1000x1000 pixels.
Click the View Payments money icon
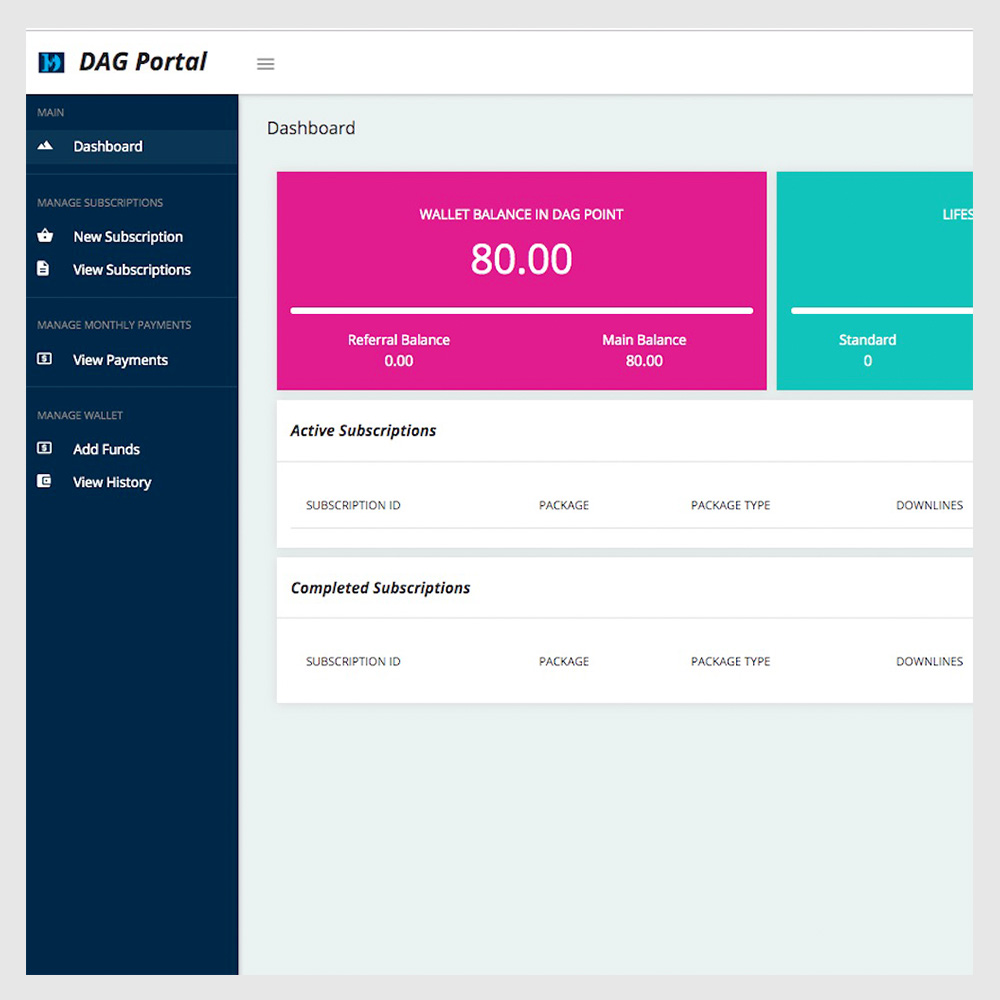[45, 359]
